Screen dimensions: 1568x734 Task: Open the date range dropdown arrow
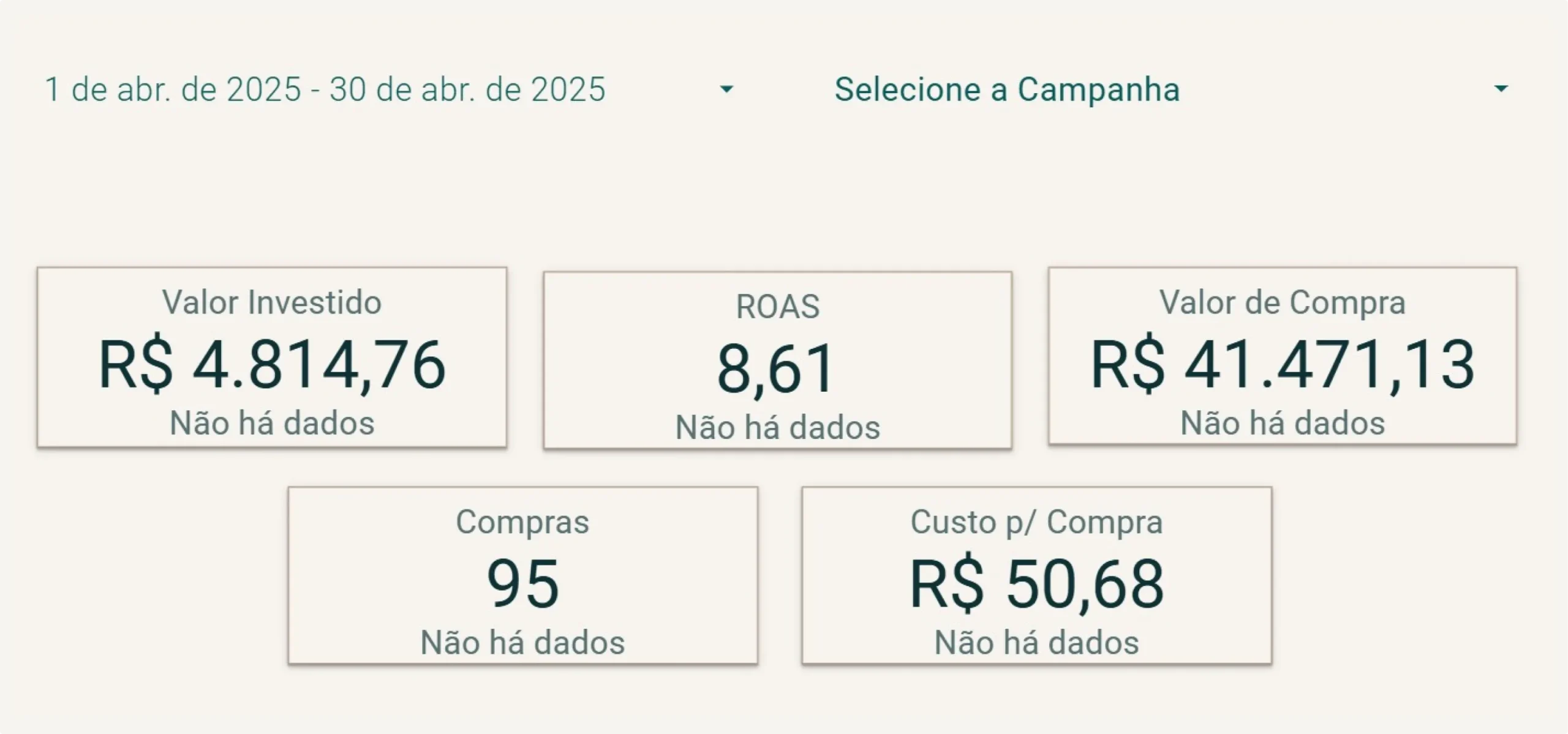coord(726,89)
